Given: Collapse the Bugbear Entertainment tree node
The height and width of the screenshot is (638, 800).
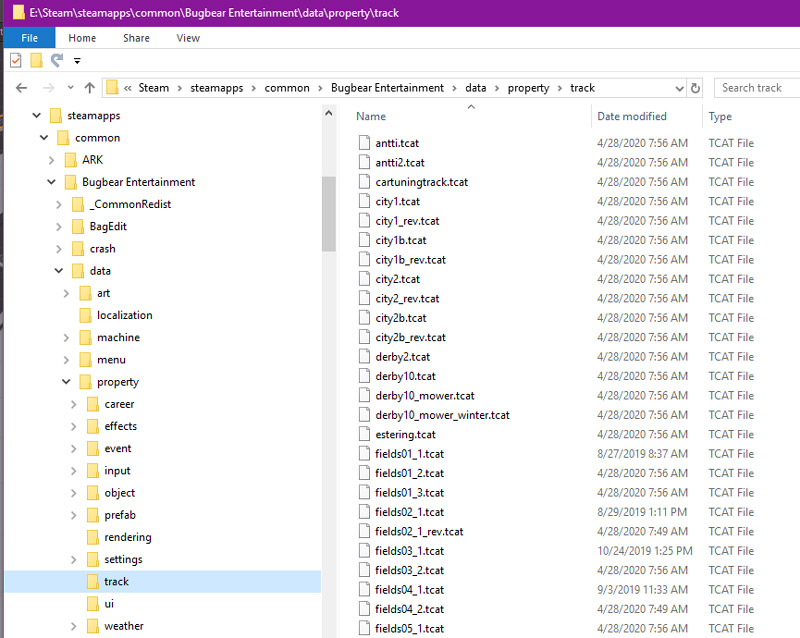Looking at the screenshot, I should coord(52,182).
